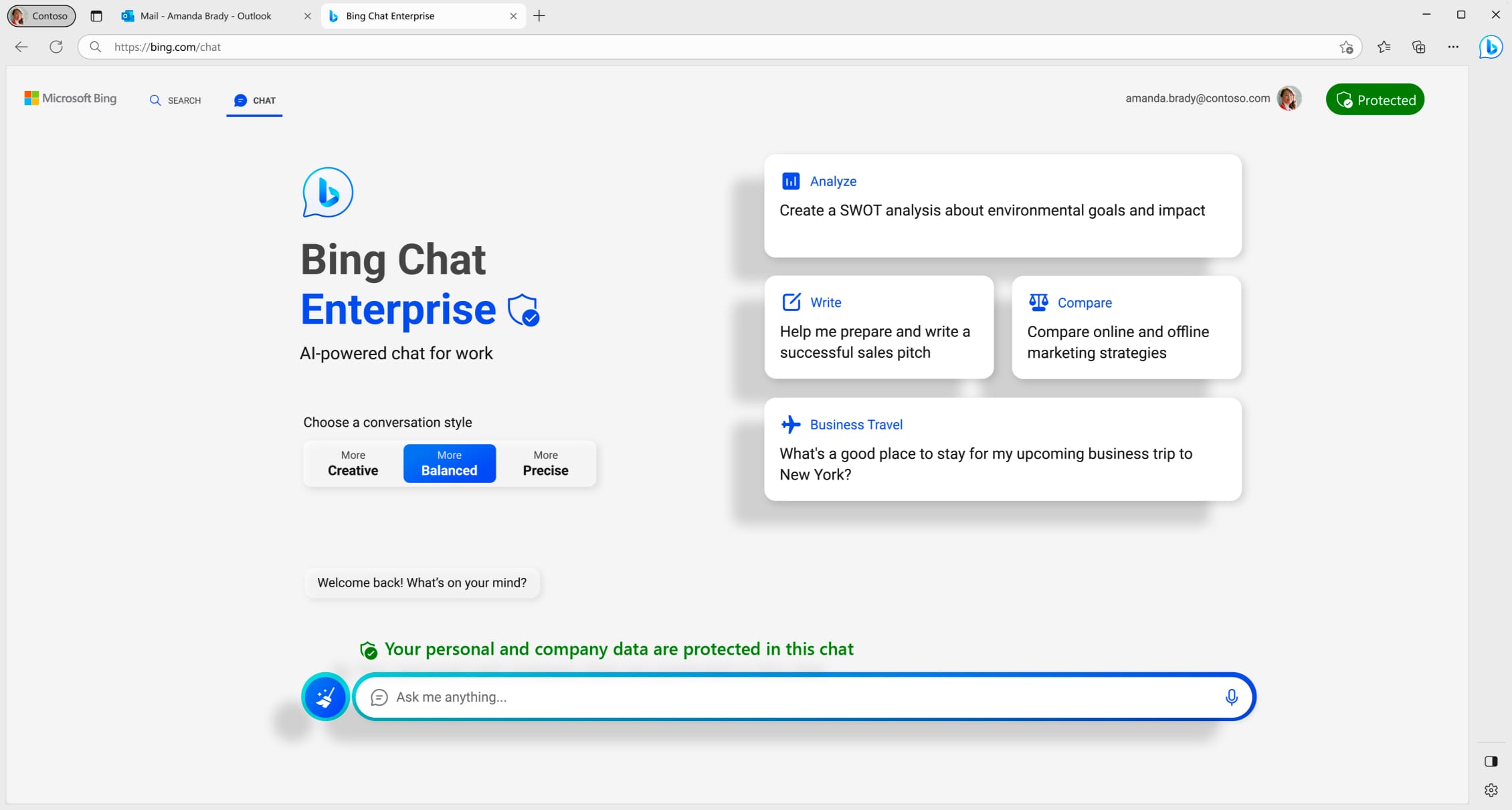Click the green data protected shield icon
Image resolution: width=1512 pixels, height=810 pixels.
point(369,649)
